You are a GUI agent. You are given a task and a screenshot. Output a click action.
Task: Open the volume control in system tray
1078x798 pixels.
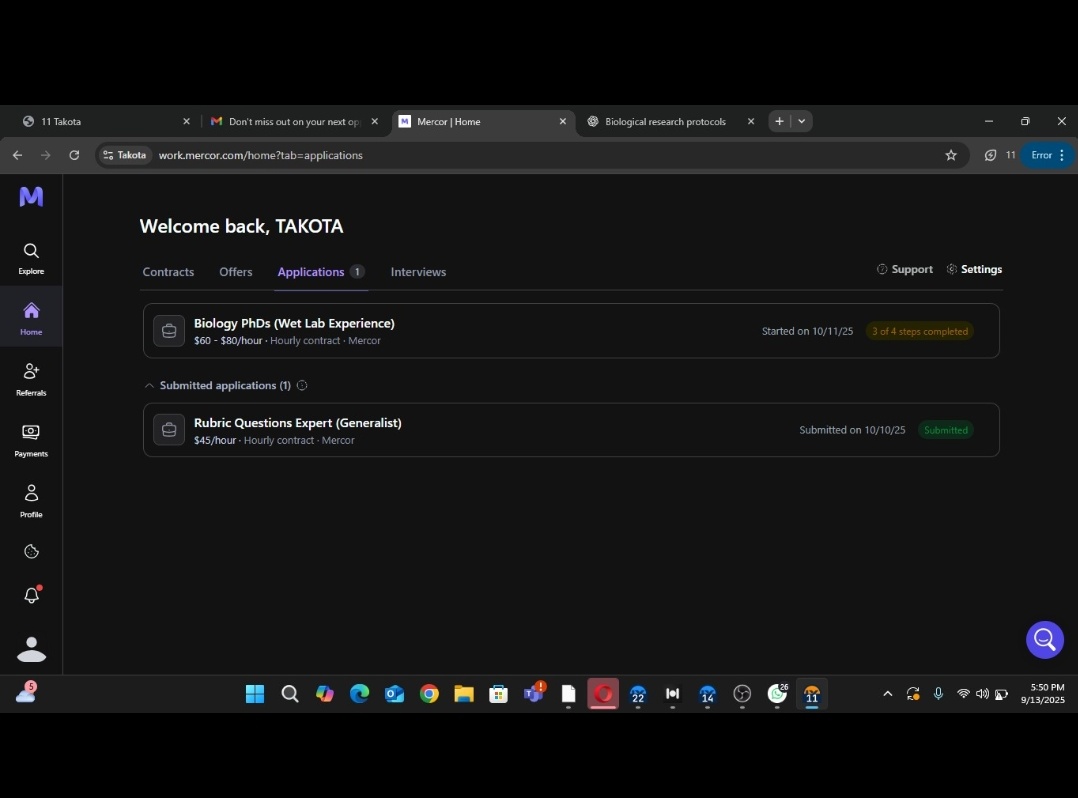pos(982,694)
